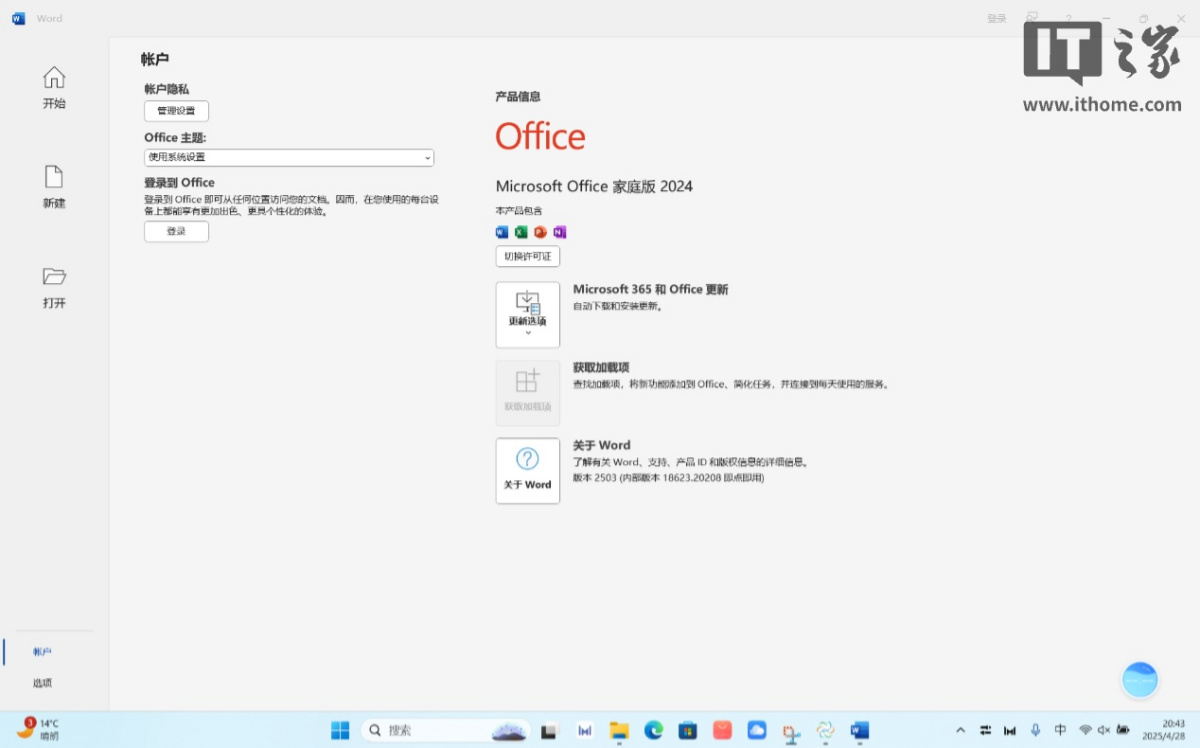Screen dimensions: 1200x748
Task: Select the 帐户 (Account) tab in sidebar
Action: pyautogui.click(x=42, y=652)
